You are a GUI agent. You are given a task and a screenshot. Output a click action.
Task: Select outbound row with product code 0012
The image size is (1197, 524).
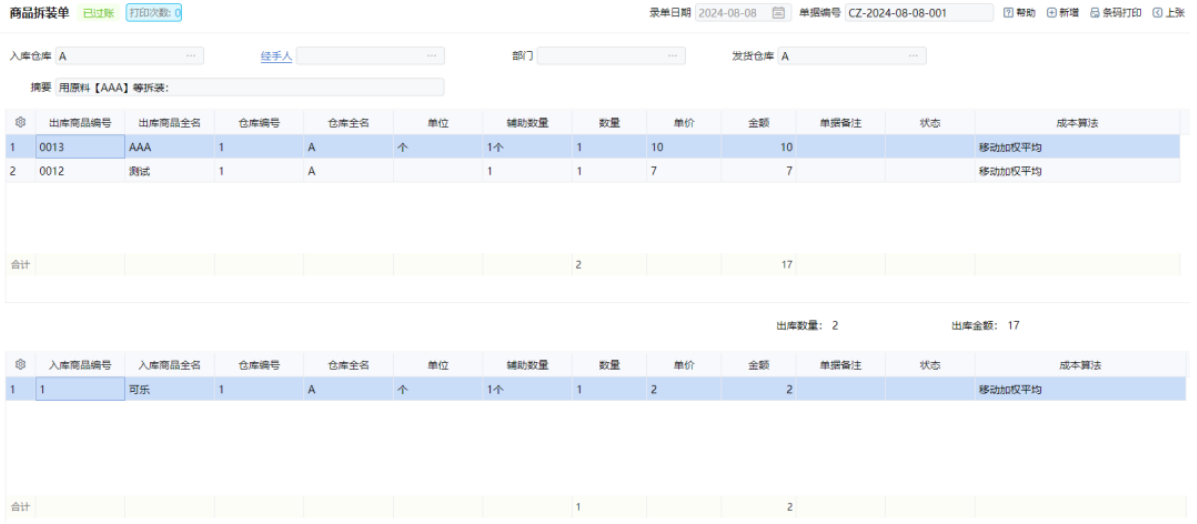click(80, 171)
